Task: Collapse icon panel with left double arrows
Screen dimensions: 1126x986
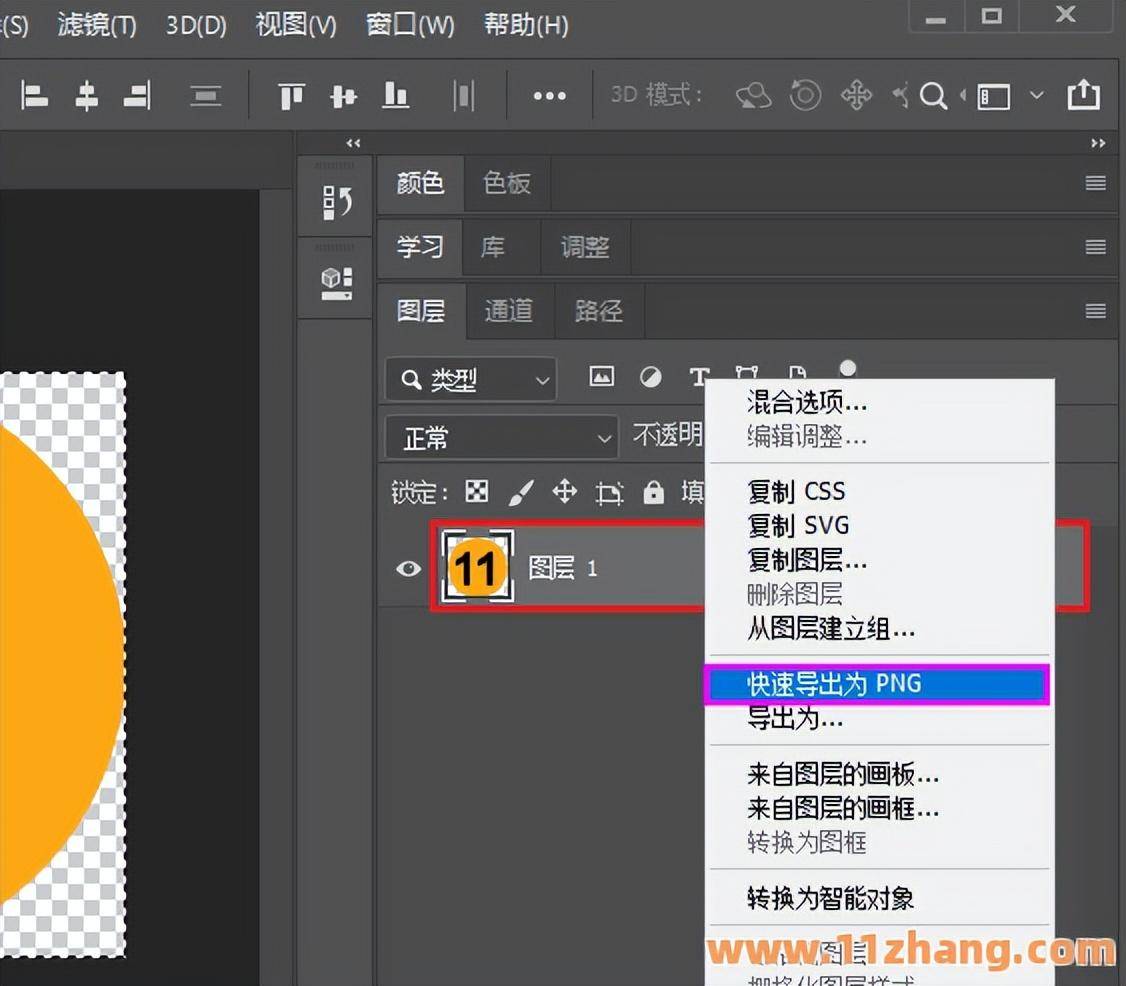Action: (353, 143)
